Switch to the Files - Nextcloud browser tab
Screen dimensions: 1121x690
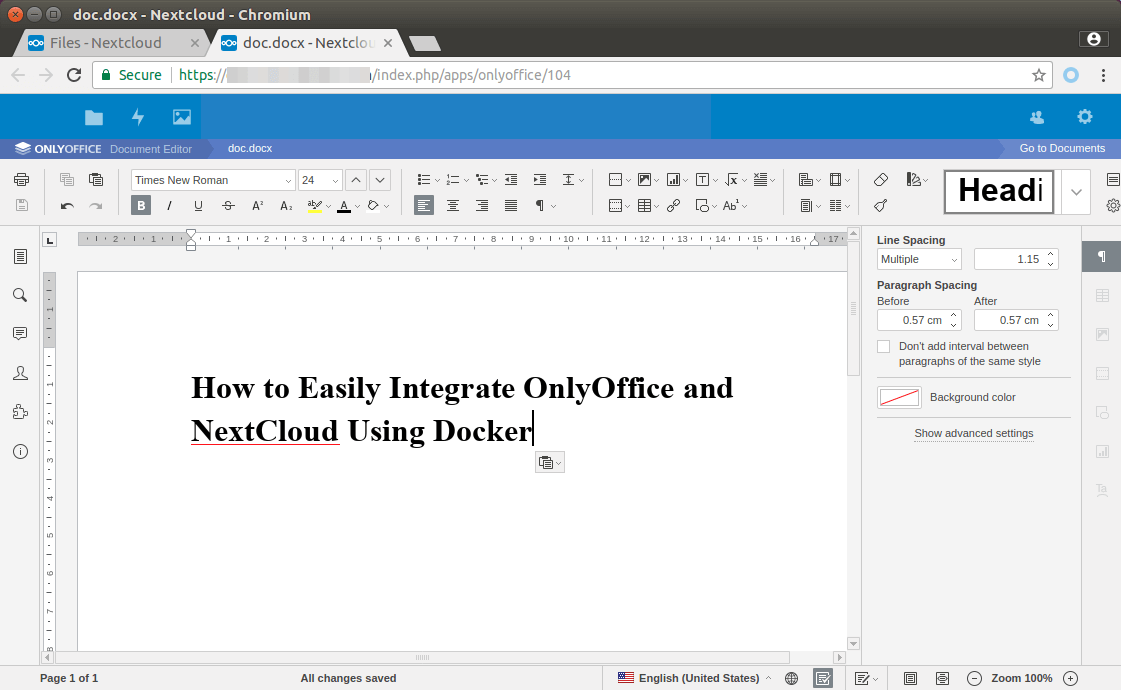click(105, 43)
